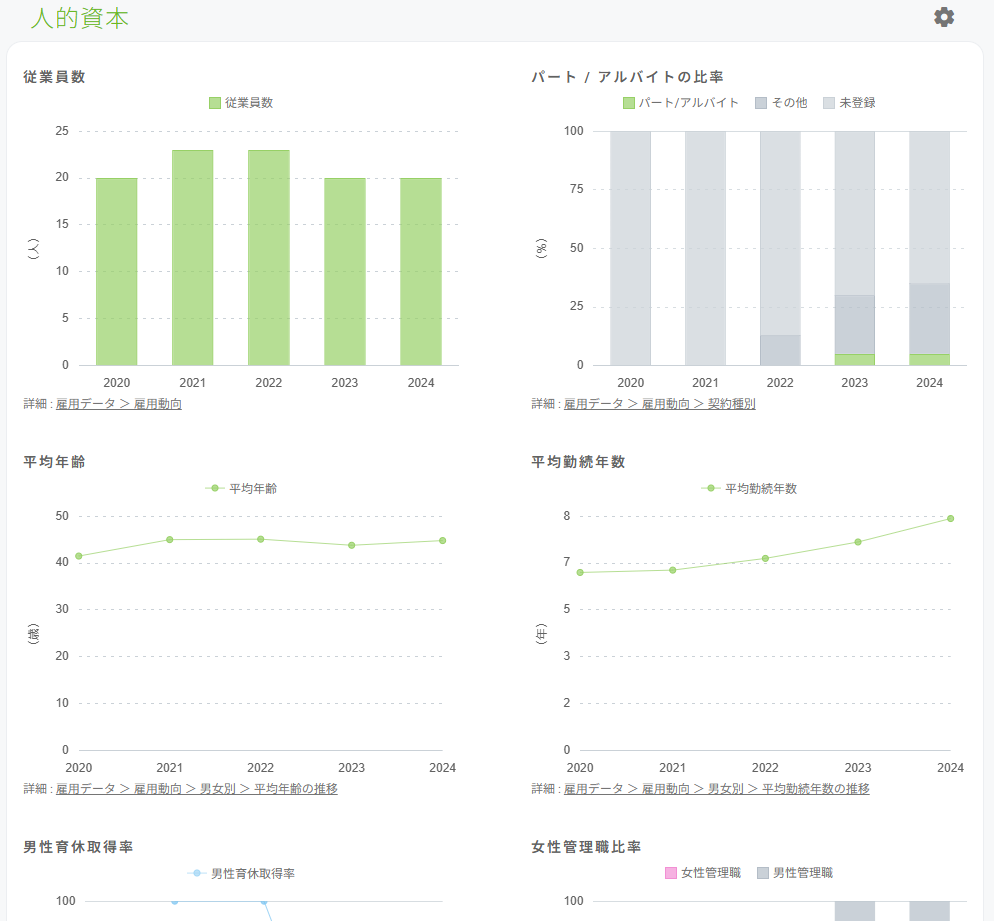Screen dimensions: 994x921
Task: Select the 2023 bar in 従業員数 chart
Action: click(345, 271)
